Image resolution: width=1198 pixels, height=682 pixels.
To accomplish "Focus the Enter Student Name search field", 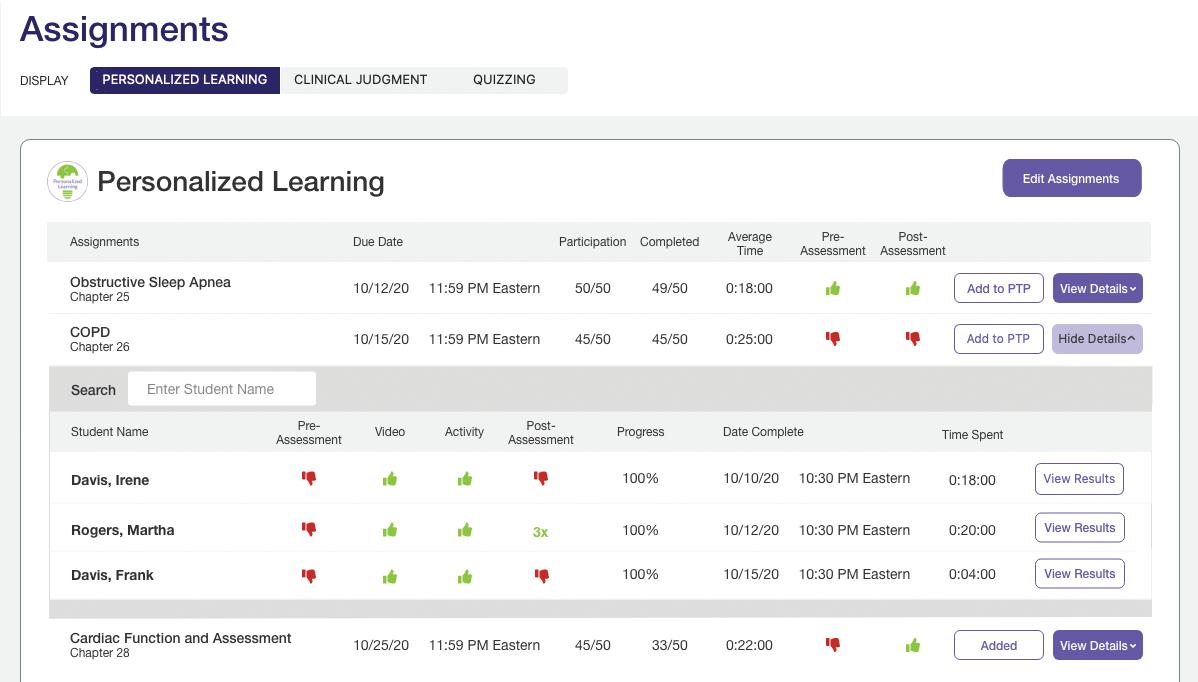I will pos(222,389).
